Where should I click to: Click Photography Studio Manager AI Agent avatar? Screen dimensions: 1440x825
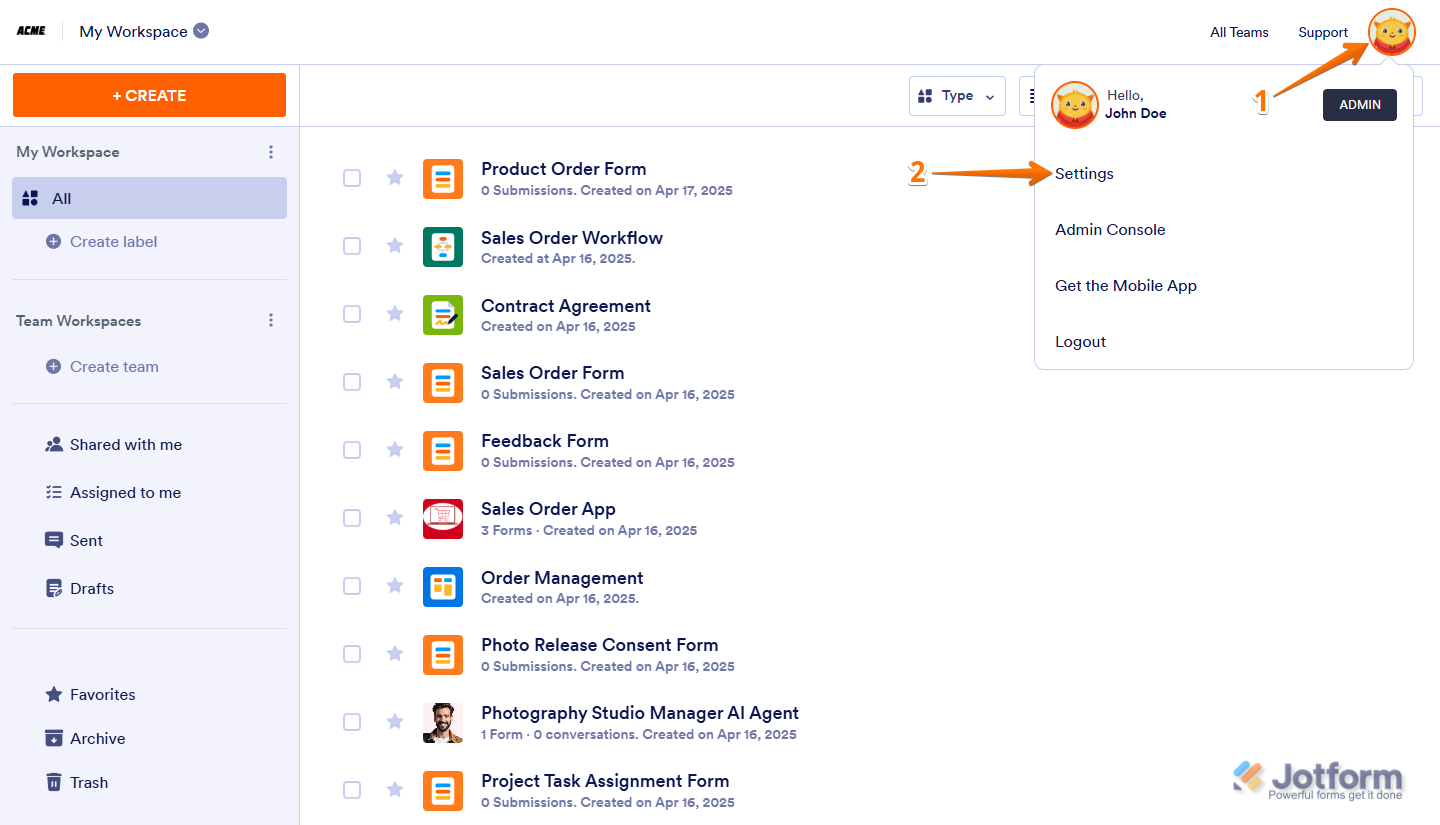click(x=443, y=722)
